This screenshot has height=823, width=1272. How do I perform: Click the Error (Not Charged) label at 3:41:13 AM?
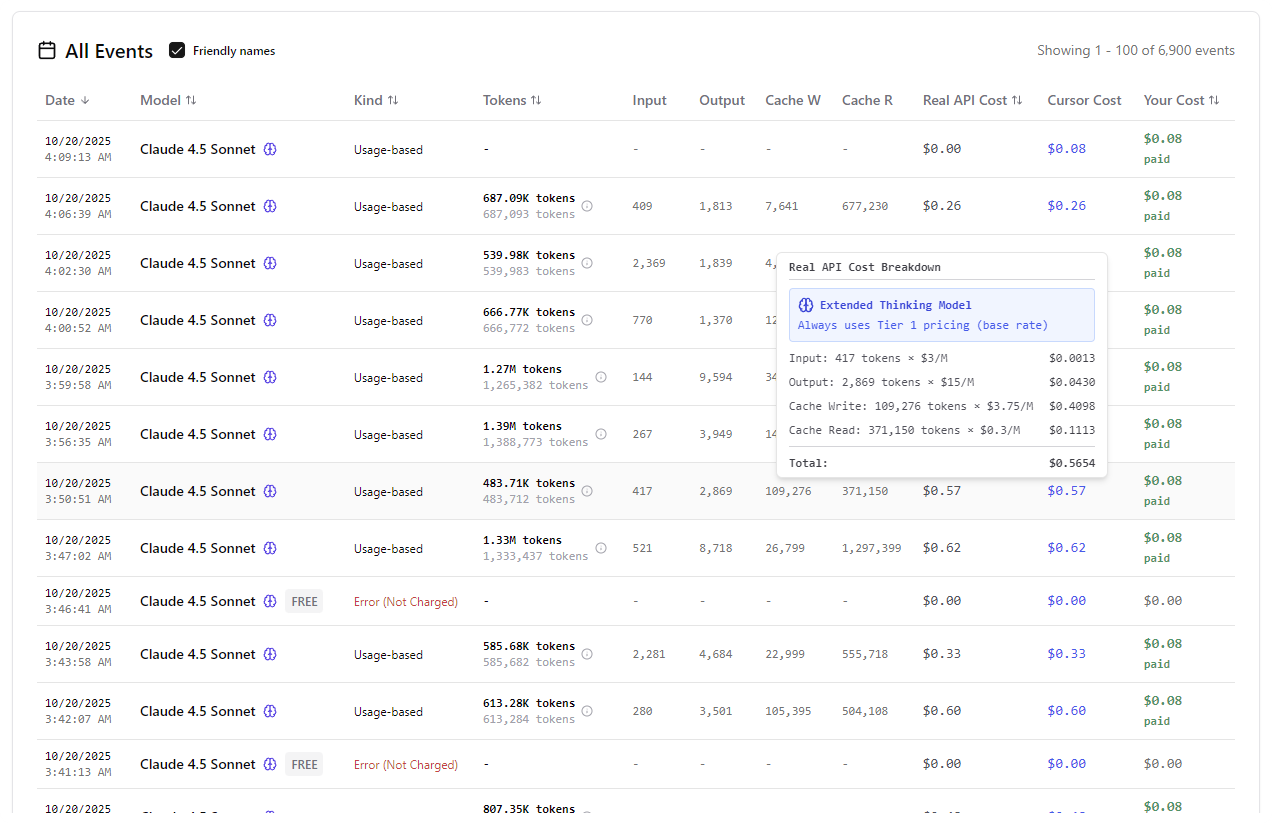(406, 765)
